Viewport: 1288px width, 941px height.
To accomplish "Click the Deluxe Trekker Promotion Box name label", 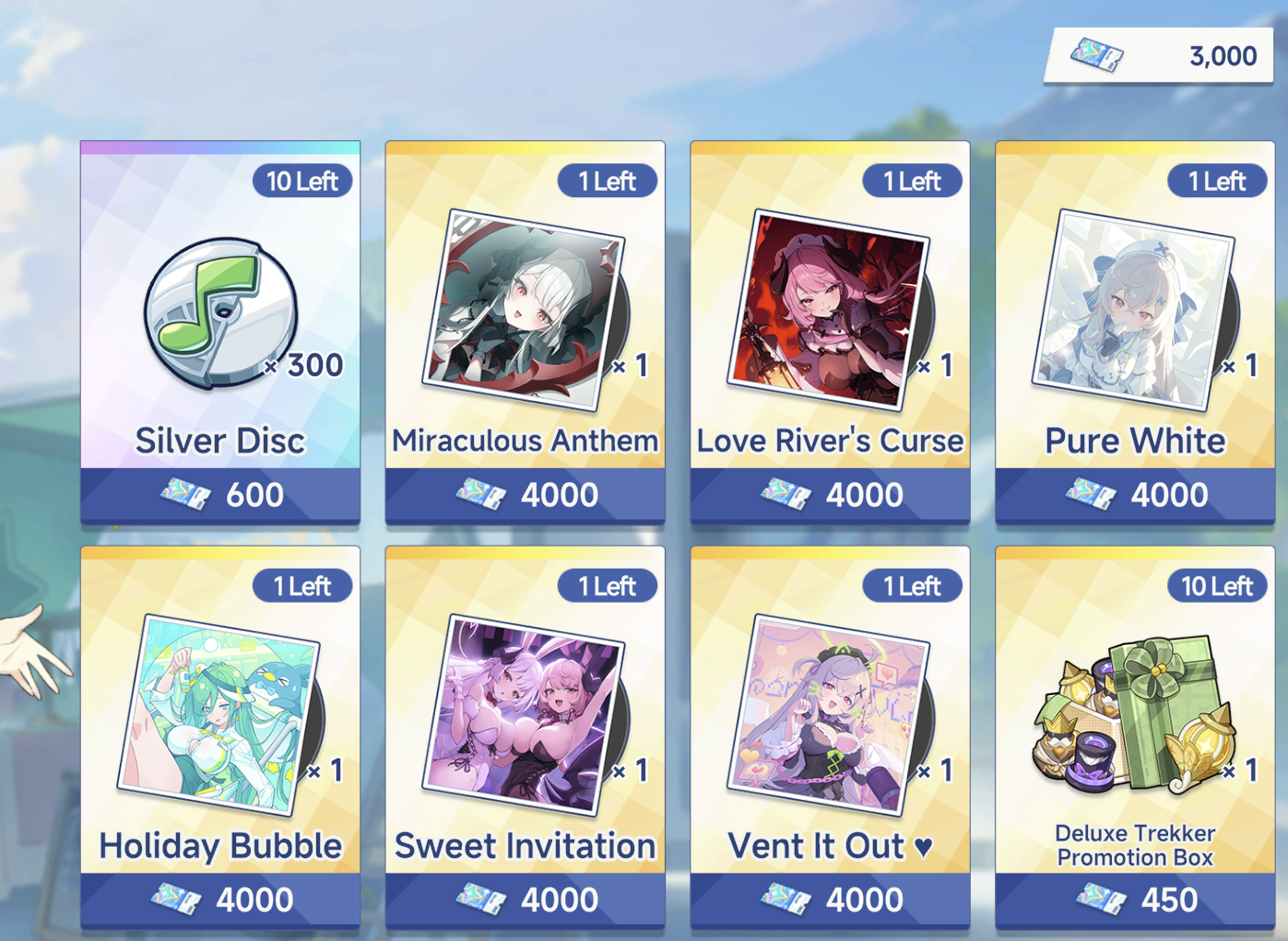I will point(1136,845).
